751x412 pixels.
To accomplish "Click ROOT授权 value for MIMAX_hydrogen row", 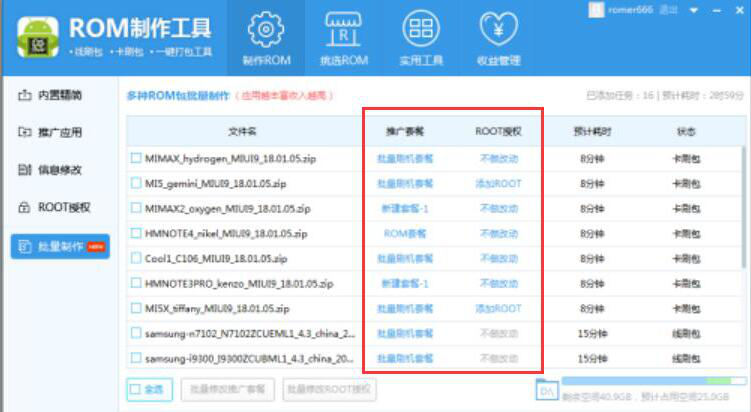I will pos(499,159).
